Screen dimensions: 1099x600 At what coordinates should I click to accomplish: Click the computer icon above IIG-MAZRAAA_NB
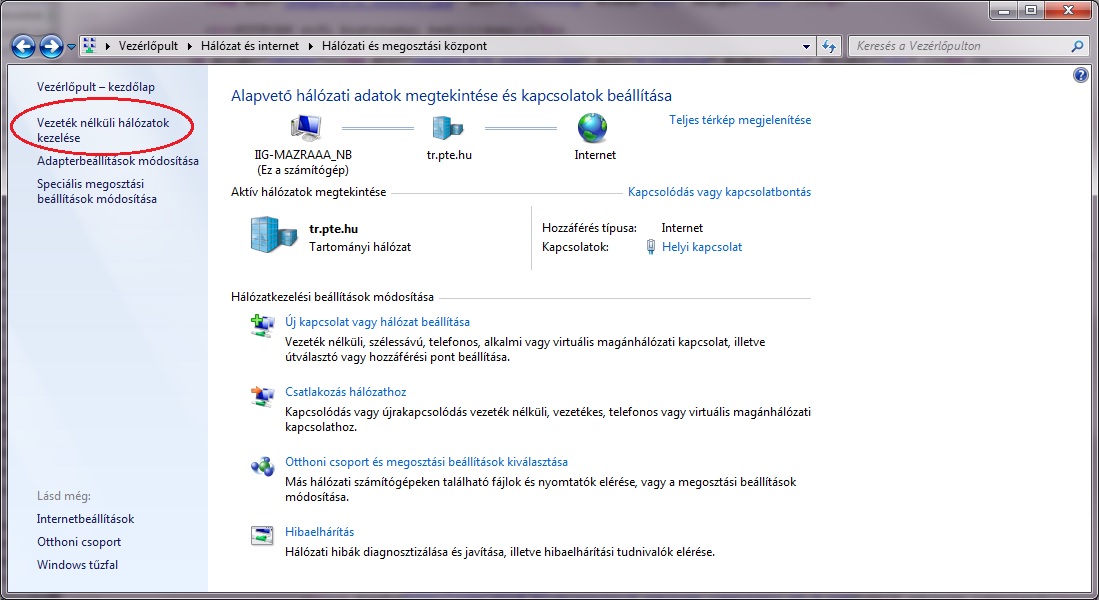click(304, 128)
